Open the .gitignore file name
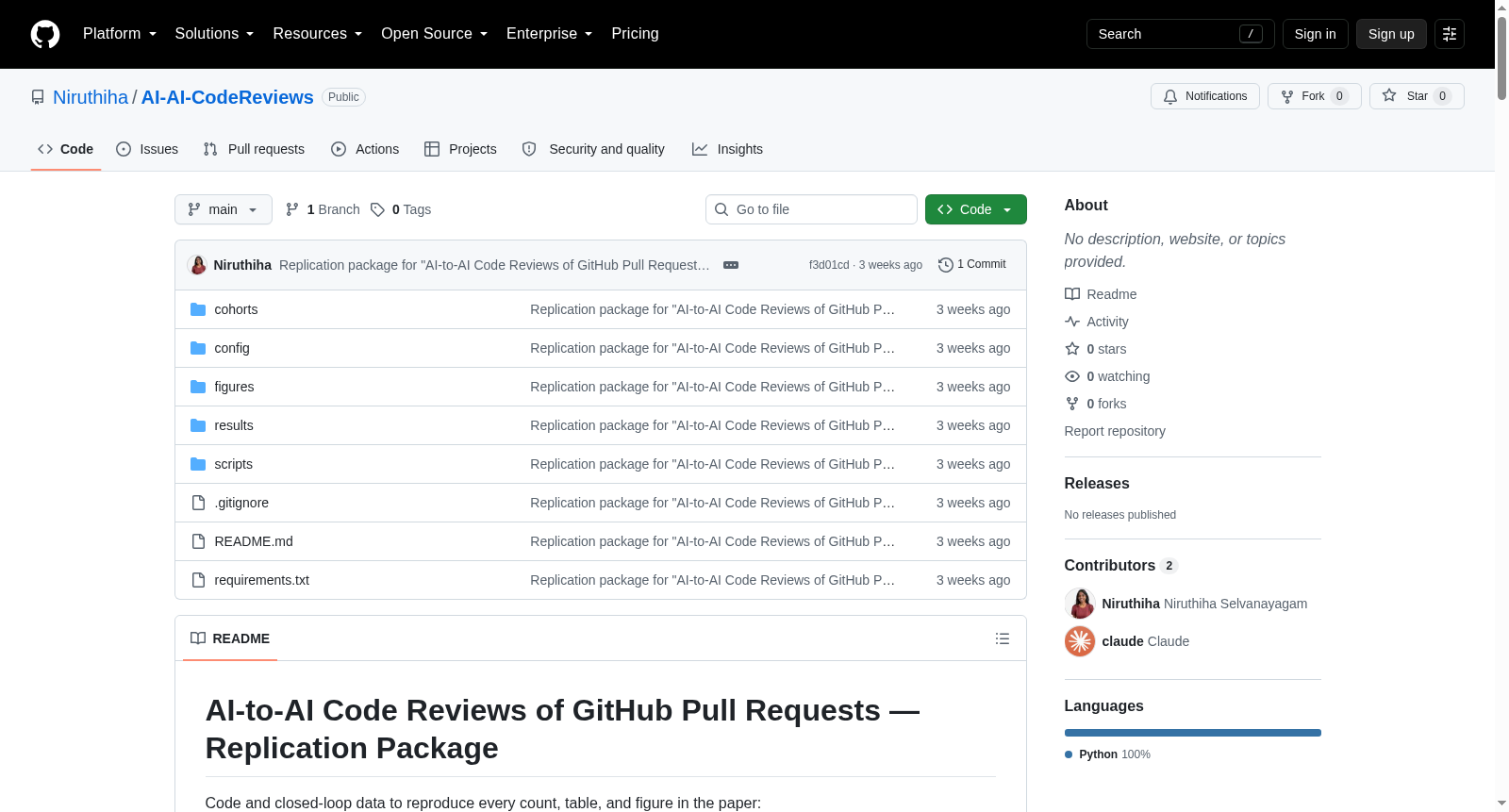The image size is (1509, 812). 241,503
